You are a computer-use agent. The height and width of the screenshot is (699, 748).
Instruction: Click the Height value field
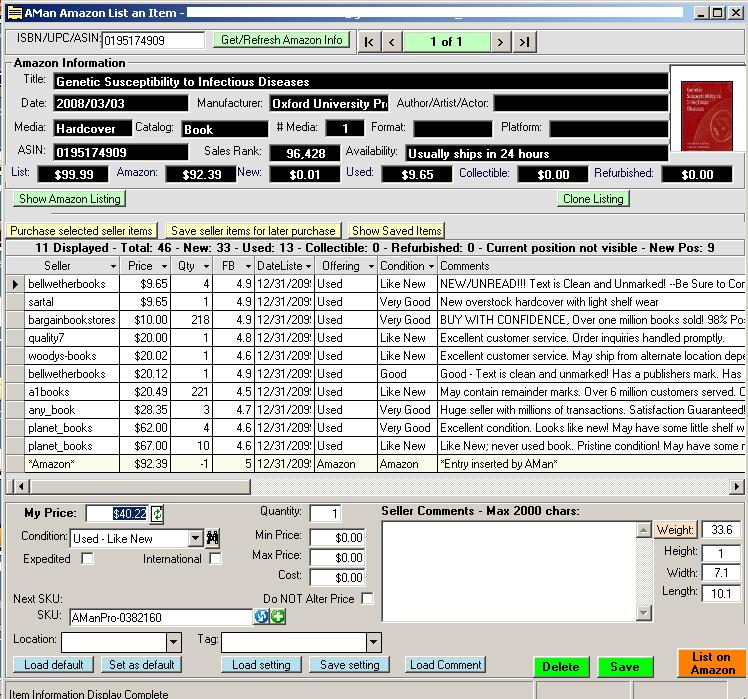721,553
